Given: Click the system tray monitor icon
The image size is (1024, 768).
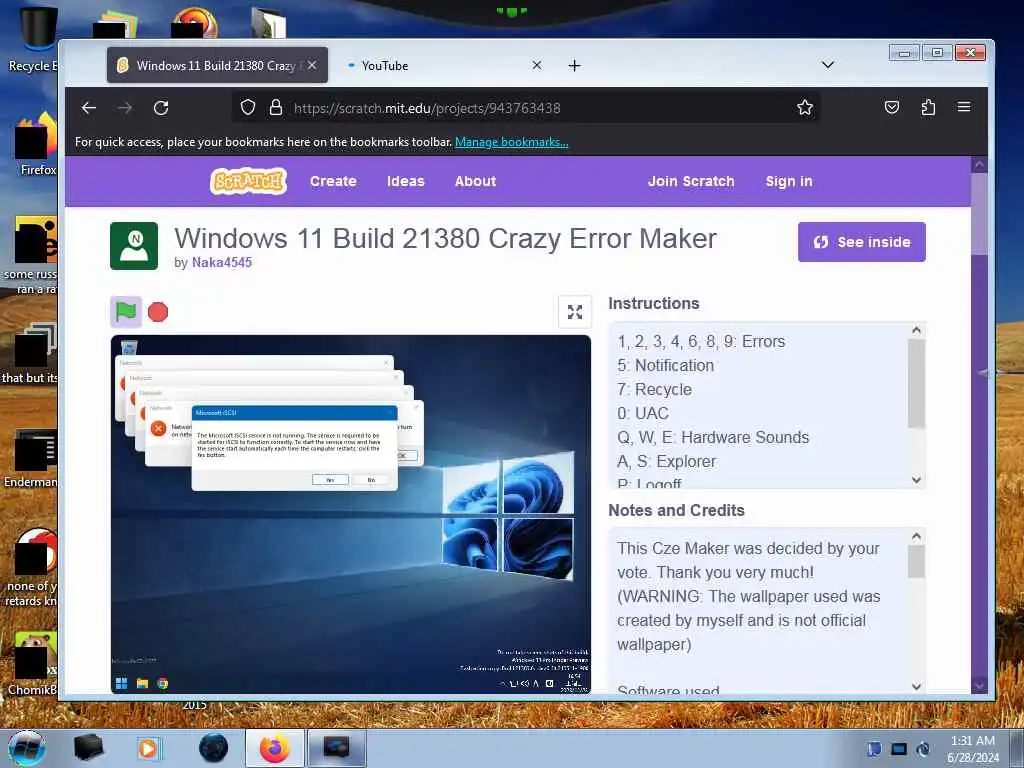Looking at the screenshot, I should click(899, 749).
